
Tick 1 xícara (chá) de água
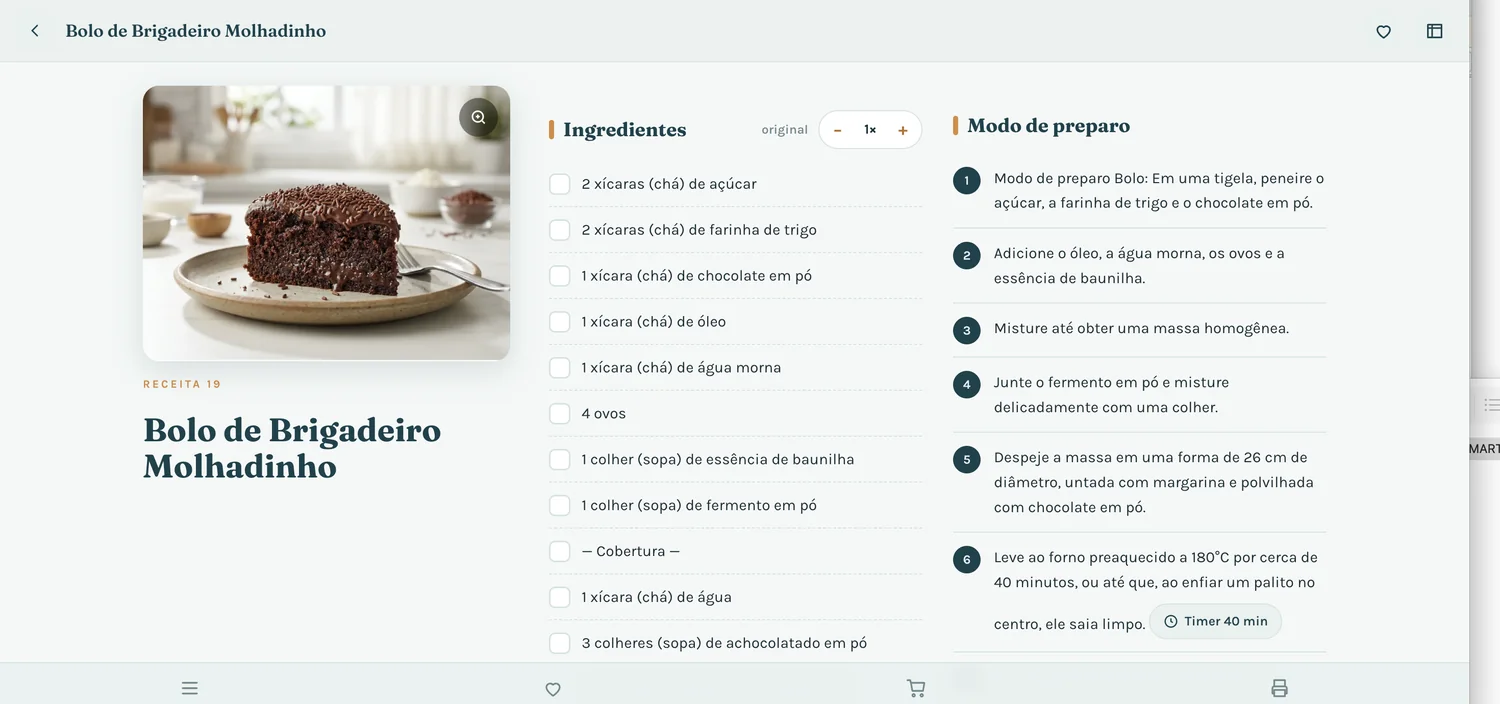(560, 598)
